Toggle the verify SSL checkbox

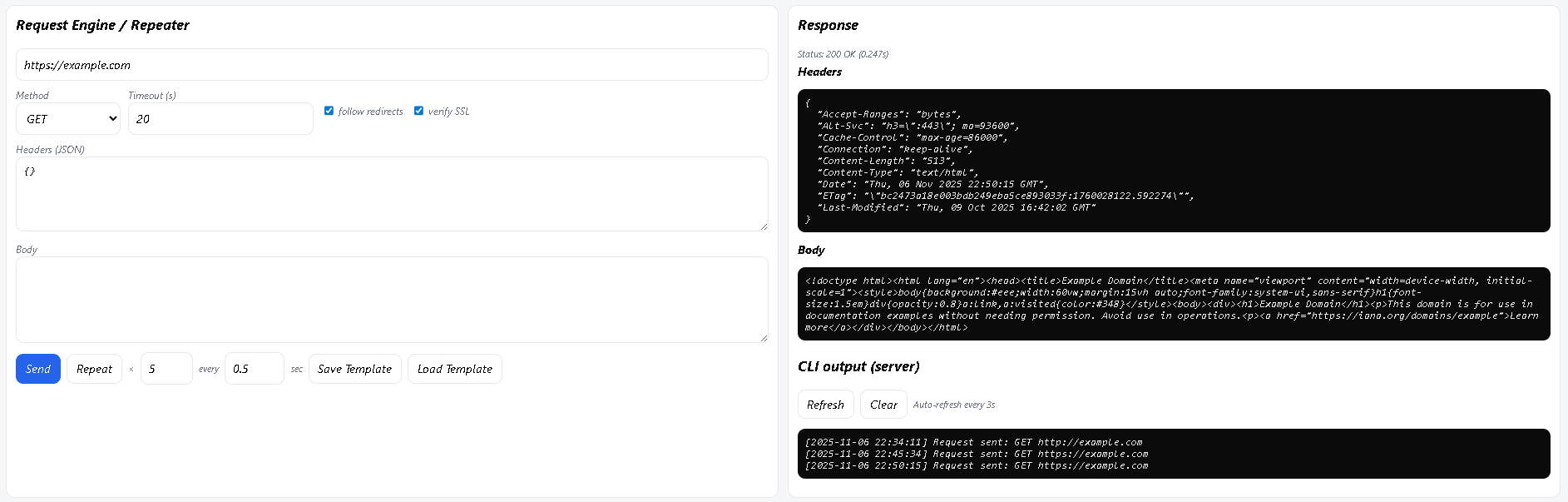[418, 111]
